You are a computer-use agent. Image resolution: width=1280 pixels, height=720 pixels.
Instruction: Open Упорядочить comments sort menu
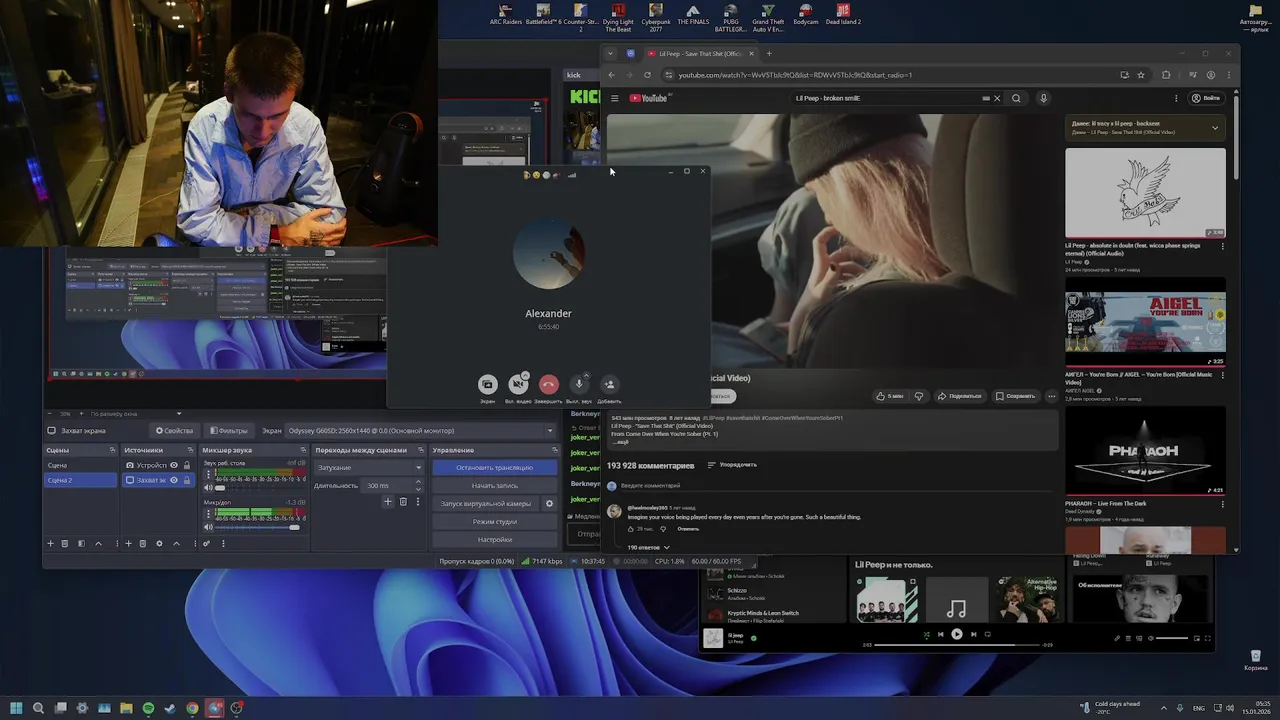732,465
